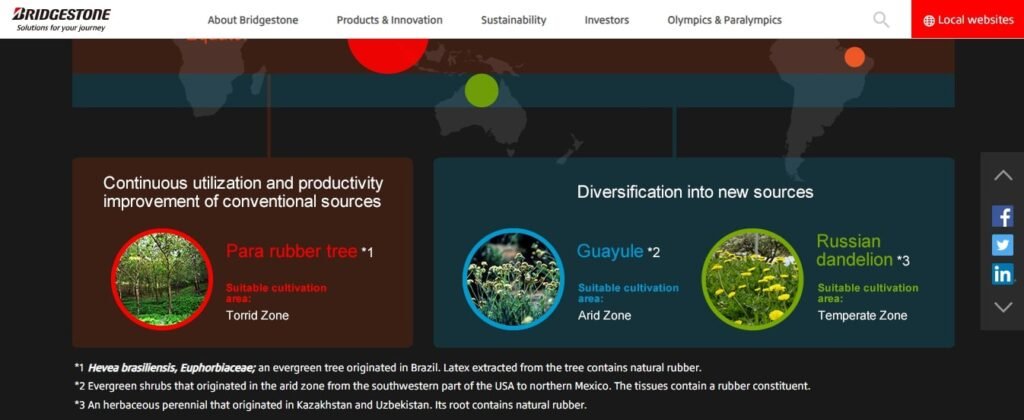1024x420 pixels.
Task: Click footnote *3 about herbaceous perennial
Action: point(330,405)
